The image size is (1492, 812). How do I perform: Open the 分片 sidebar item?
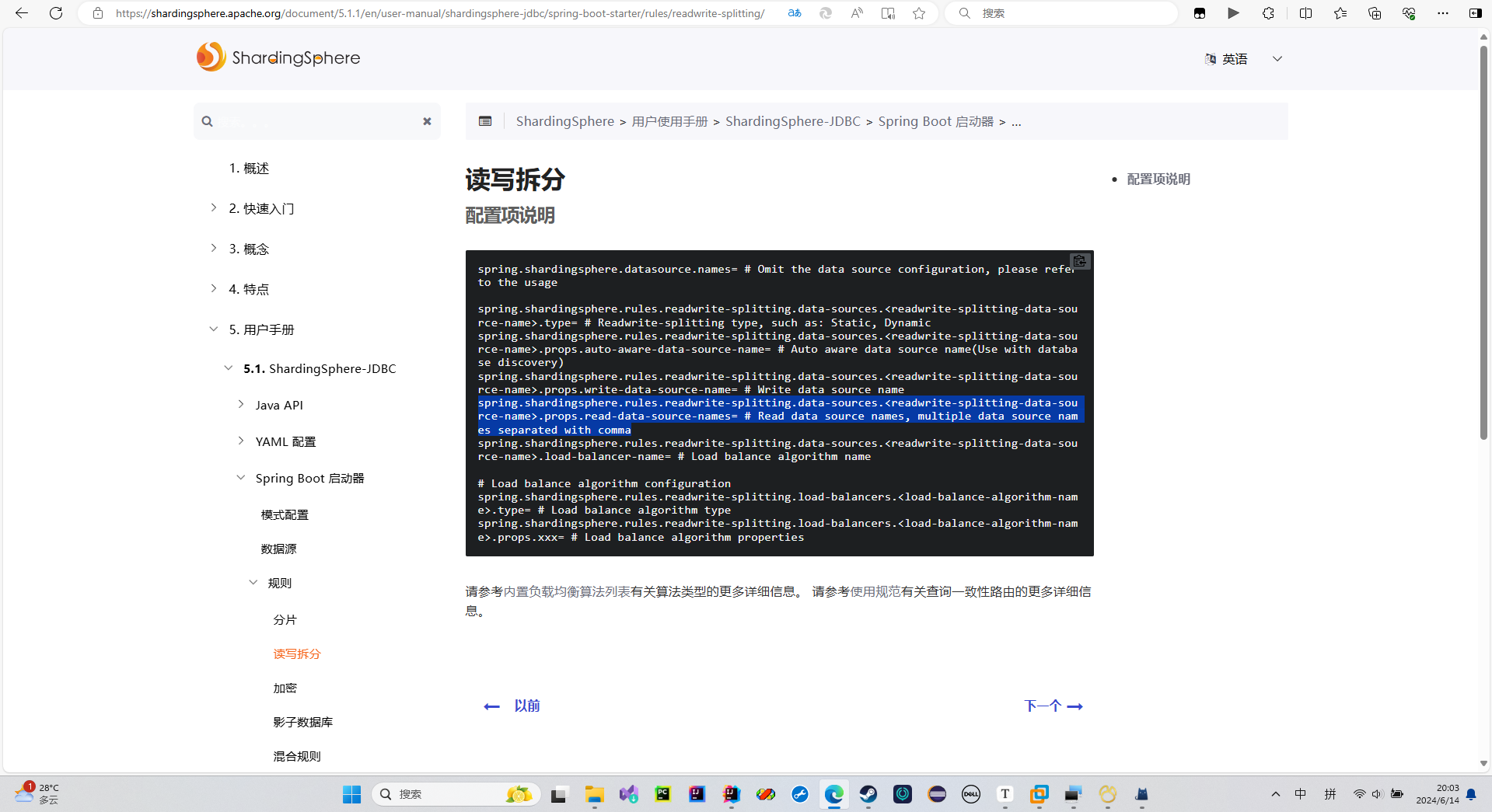pos(285,619)
